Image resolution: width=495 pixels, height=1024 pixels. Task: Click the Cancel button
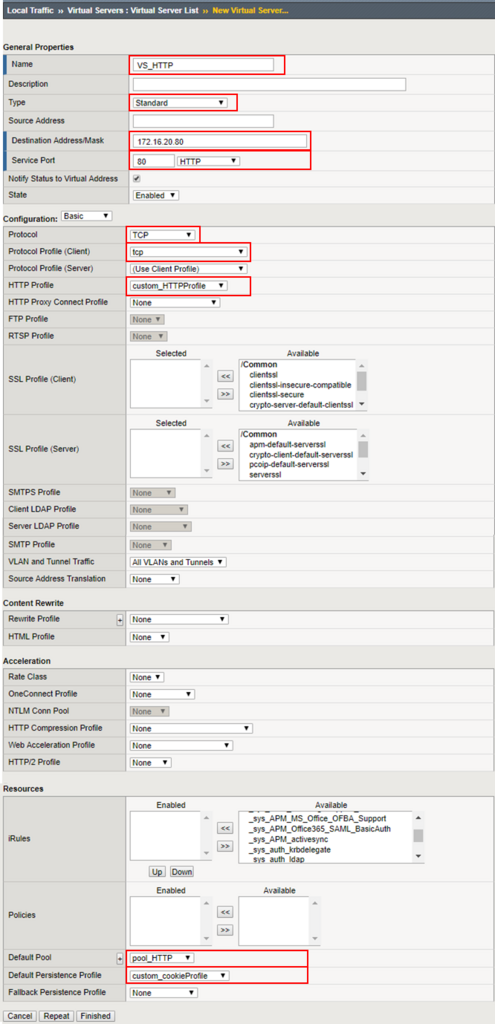pyautogui.click(x=20, y=1016)
